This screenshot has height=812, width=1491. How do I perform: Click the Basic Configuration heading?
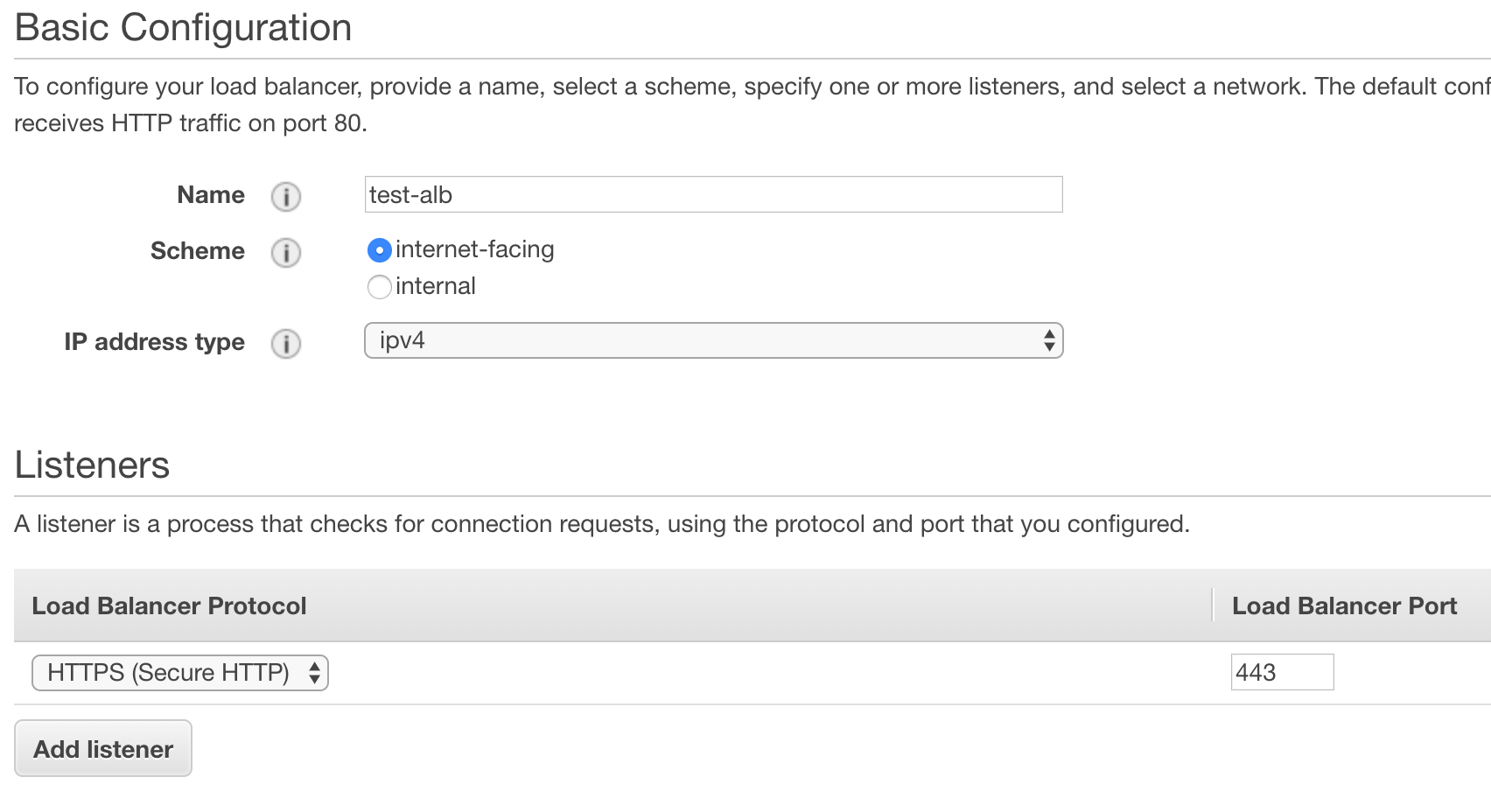click(x=184, y=27)
